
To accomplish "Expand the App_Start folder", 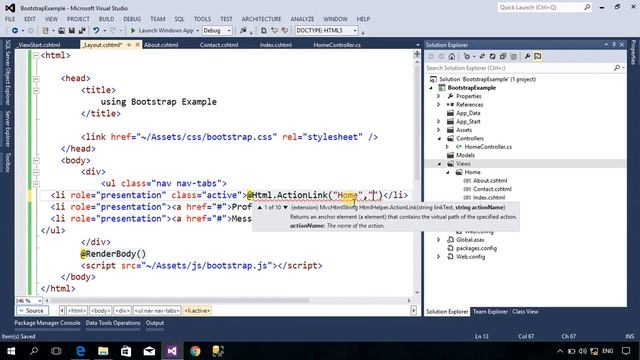I will coord(439,121).
